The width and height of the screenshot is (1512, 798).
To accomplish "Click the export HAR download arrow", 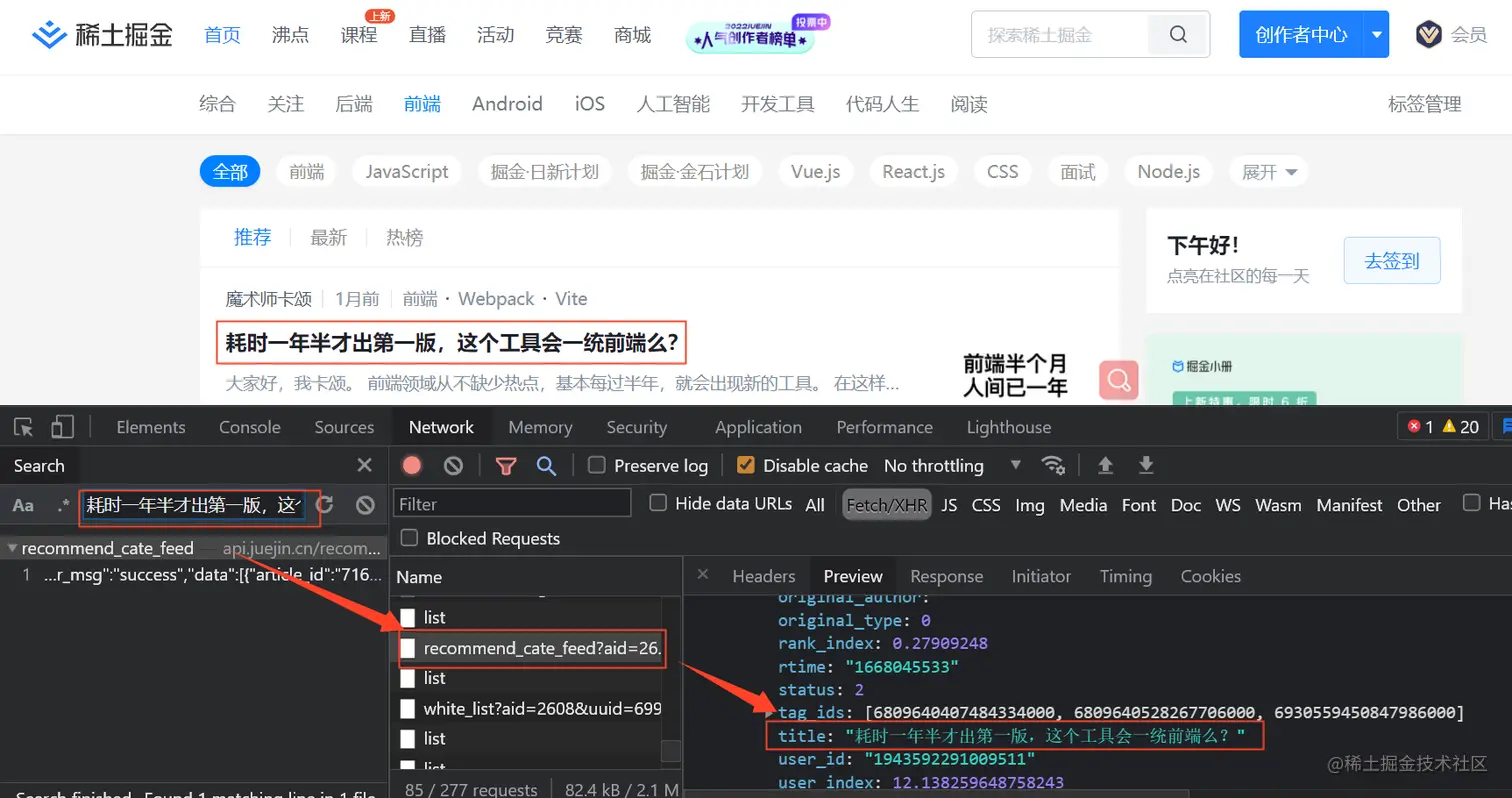I will tap(1146, 465).
